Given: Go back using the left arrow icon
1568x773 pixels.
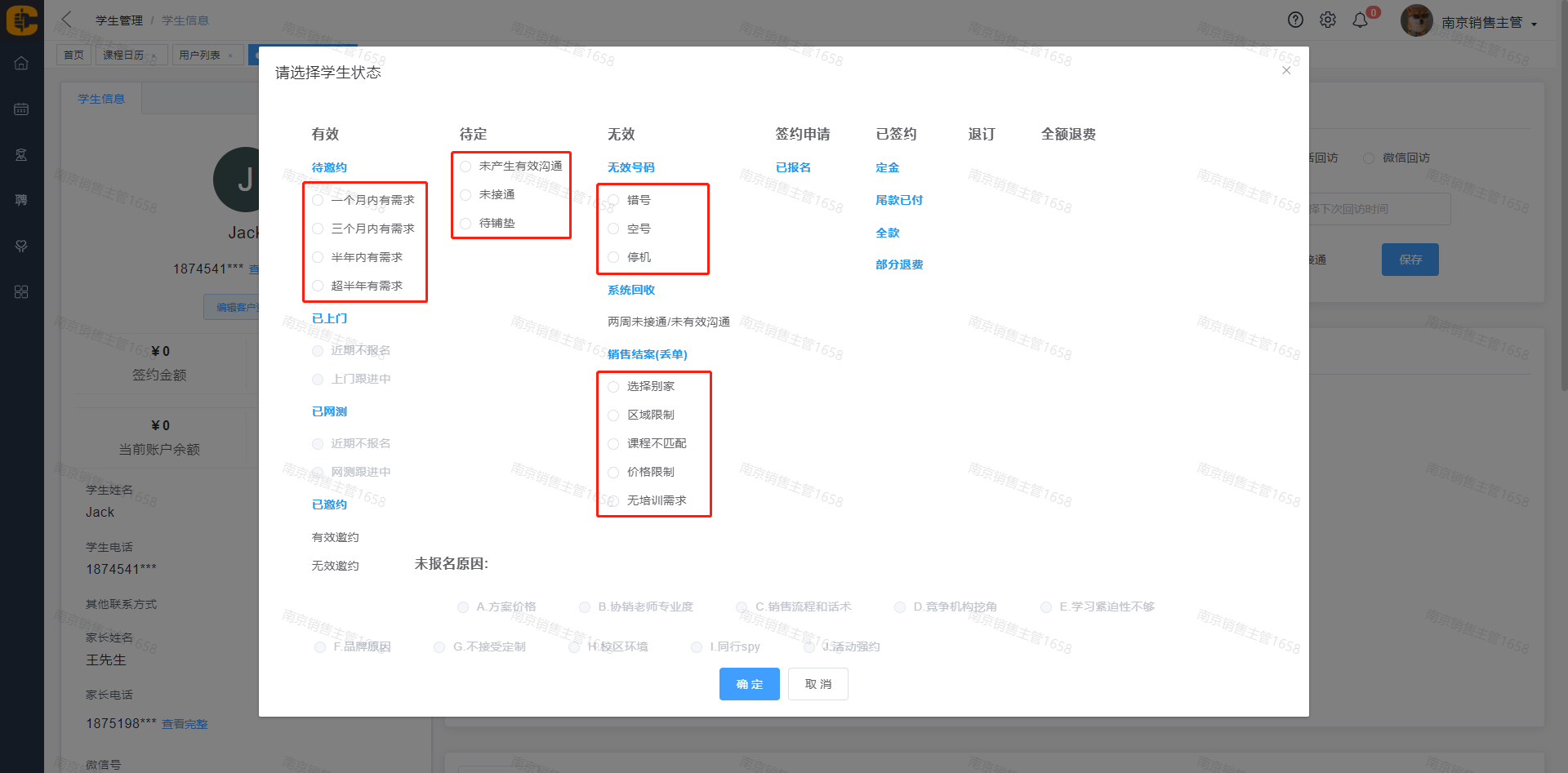Looking at the screenshot, I should (x=67, y=20).
